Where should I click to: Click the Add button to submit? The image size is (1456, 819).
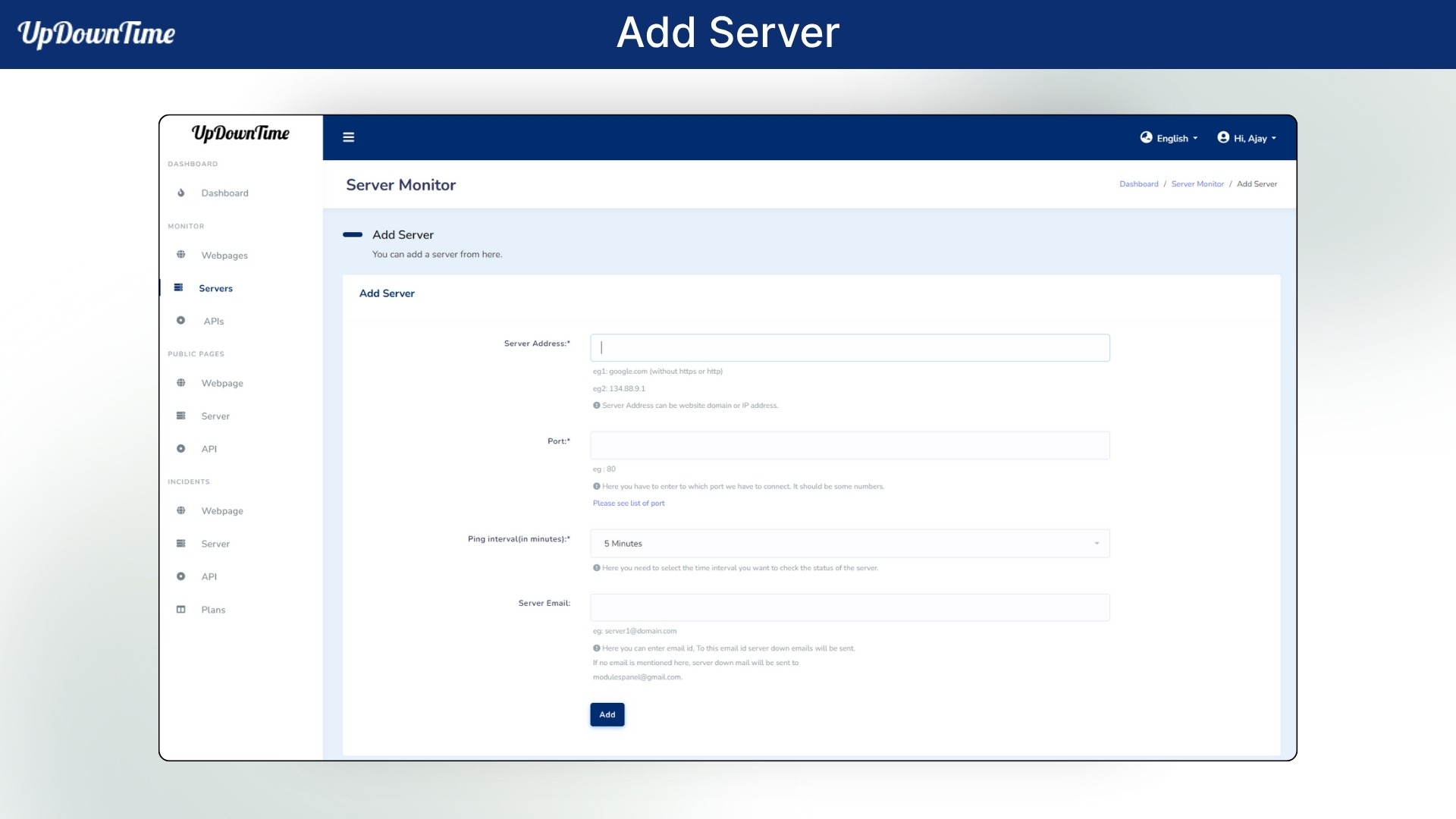[x=607, y=714]
